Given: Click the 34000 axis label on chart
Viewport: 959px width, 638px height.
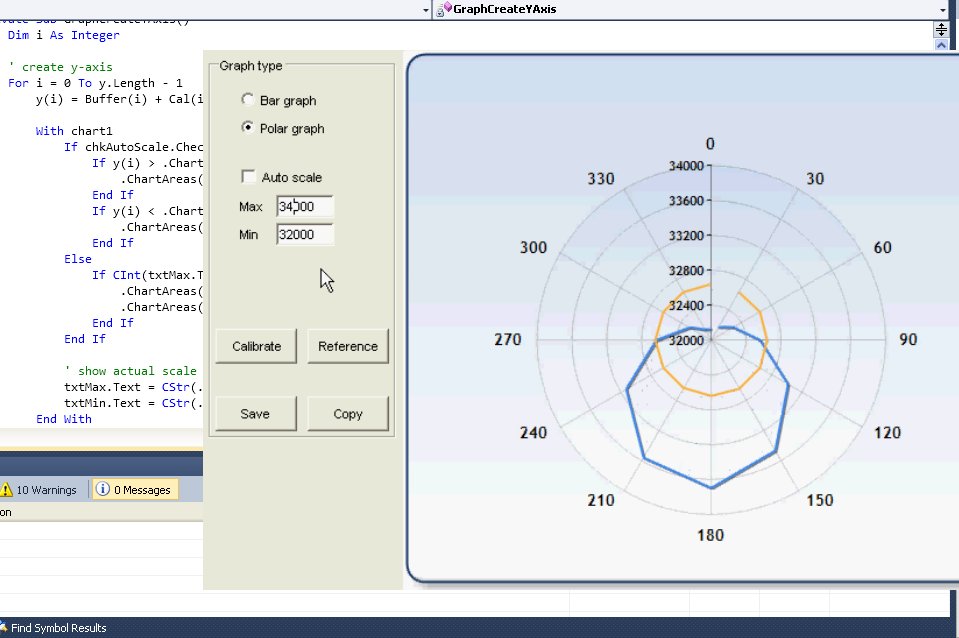Looking at the screenshot, I should point(686,166).
